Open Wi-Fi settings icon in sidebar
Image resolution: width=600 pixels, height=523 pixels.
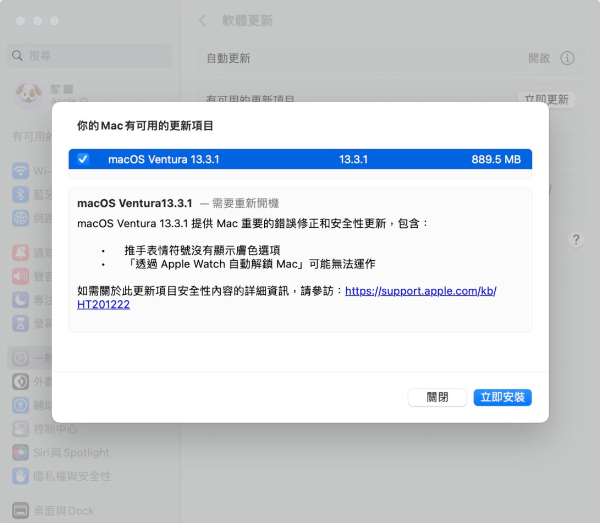tap(20, 170)
